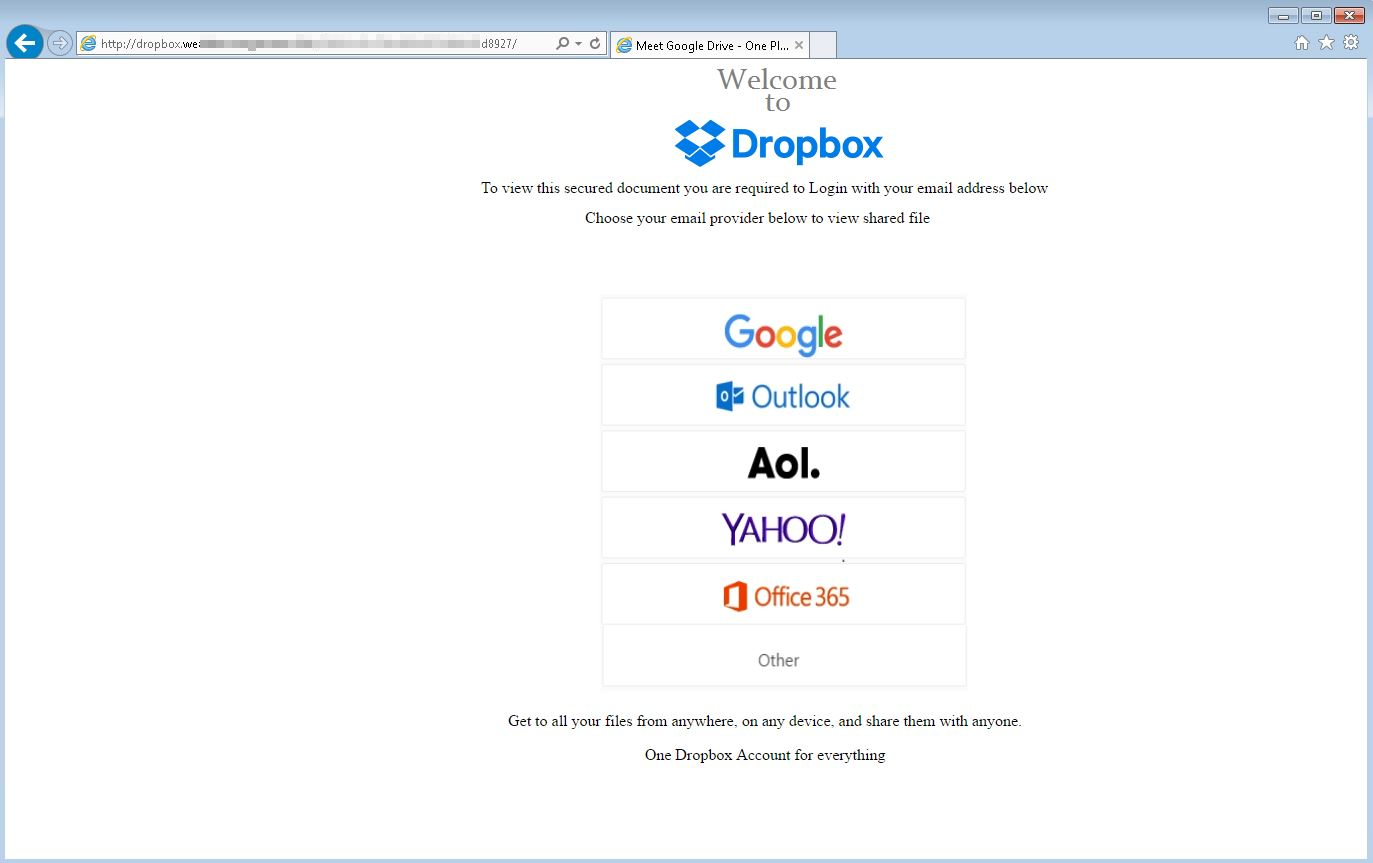
Task: Close the Meet Google Drive tab
Action: click(799, 45)
